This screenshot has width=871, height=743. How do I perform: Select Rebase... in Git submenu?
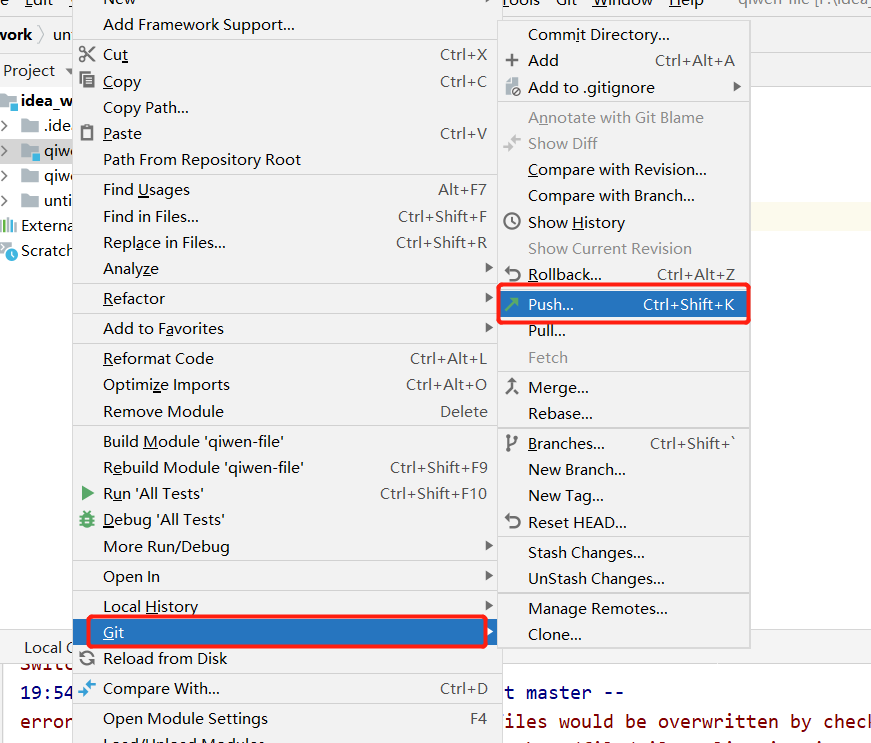coord(624,414)
